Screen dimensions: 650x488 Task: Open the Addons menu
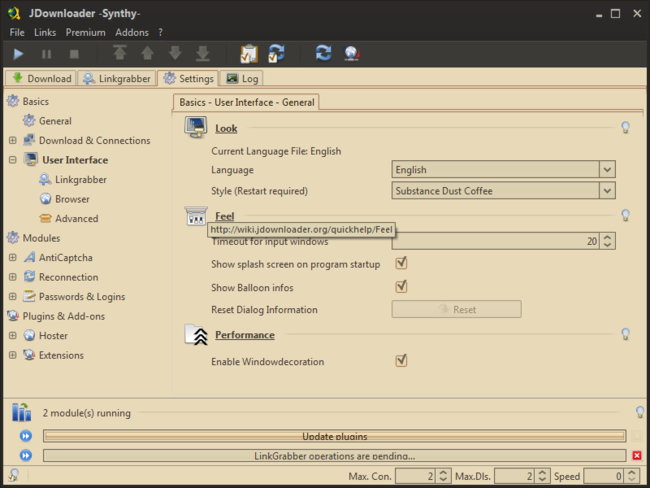coord(132,32)
